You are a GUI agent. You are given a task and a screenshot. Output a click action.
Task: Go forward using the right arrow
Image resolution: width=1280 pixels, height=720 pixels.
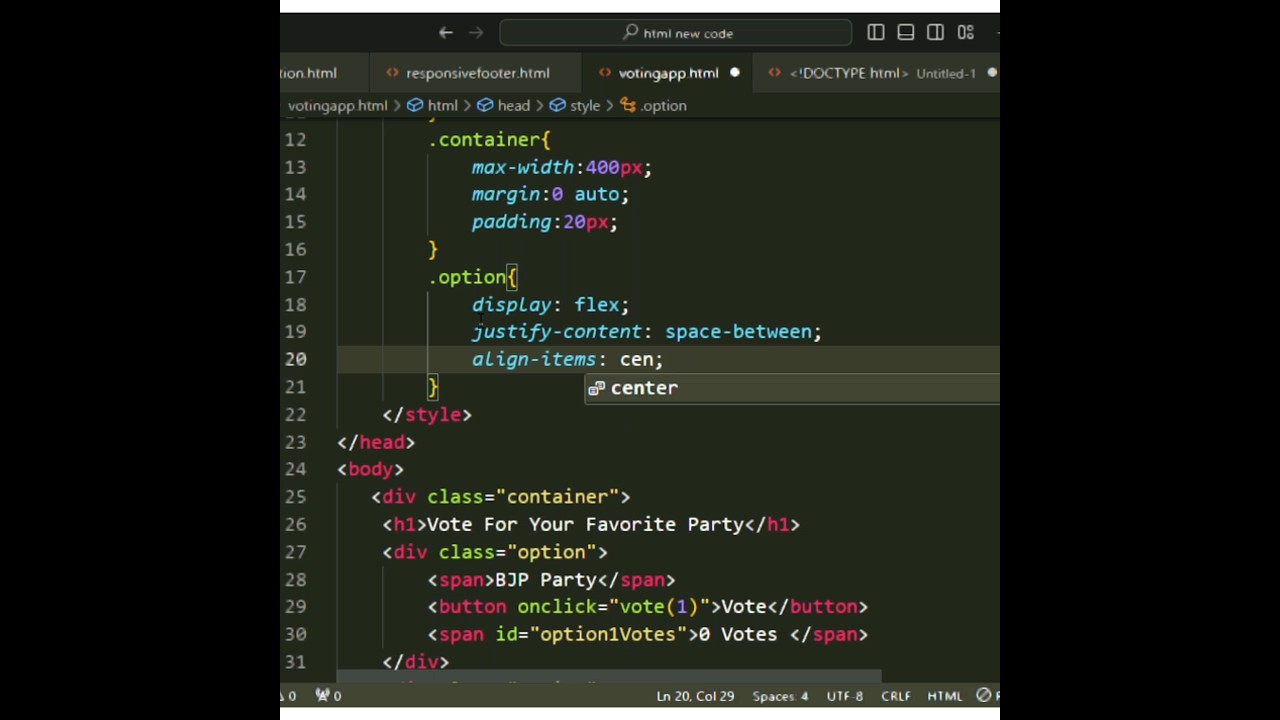click(x=476, y=33)
